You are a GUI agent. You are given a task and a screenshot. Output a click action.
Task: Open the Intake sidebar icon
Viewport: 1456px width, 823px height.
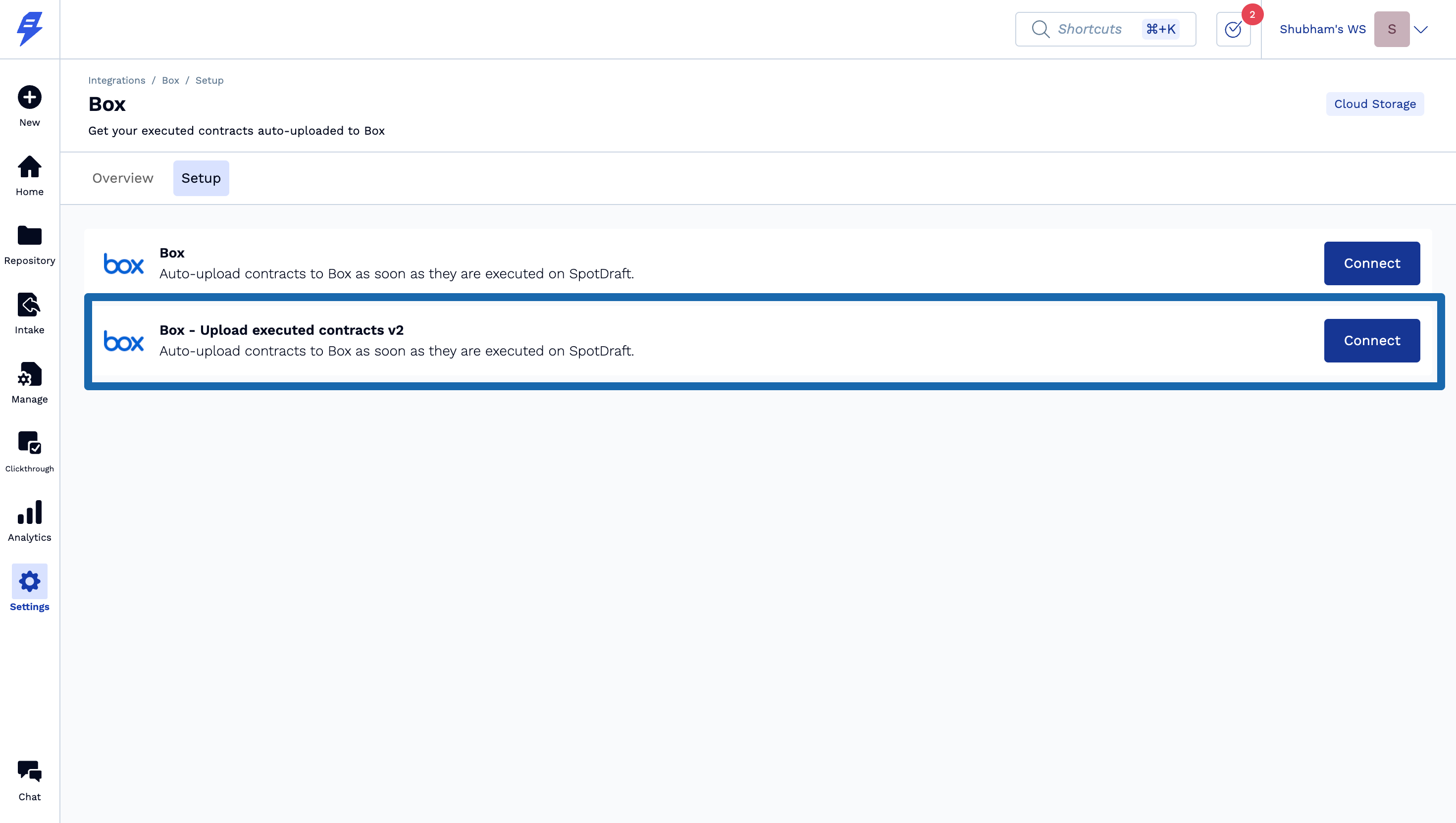tap(29, 305)
